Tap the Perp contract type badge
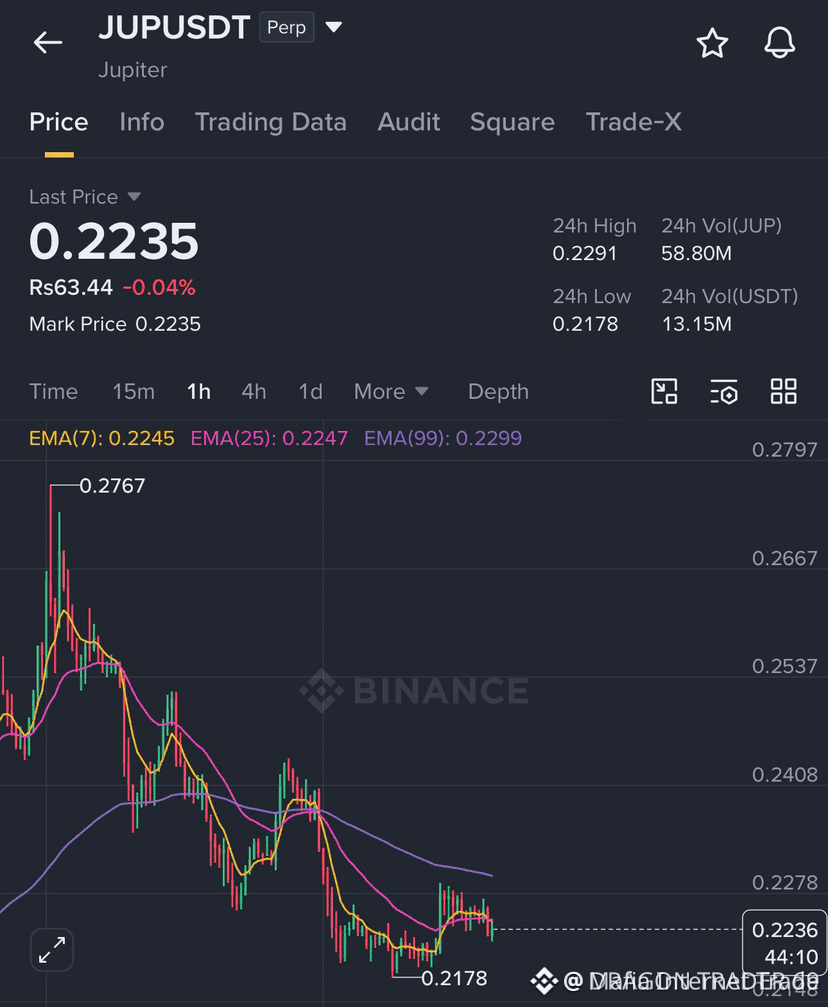Viewport: 828px width, 1007px height. 286,28
